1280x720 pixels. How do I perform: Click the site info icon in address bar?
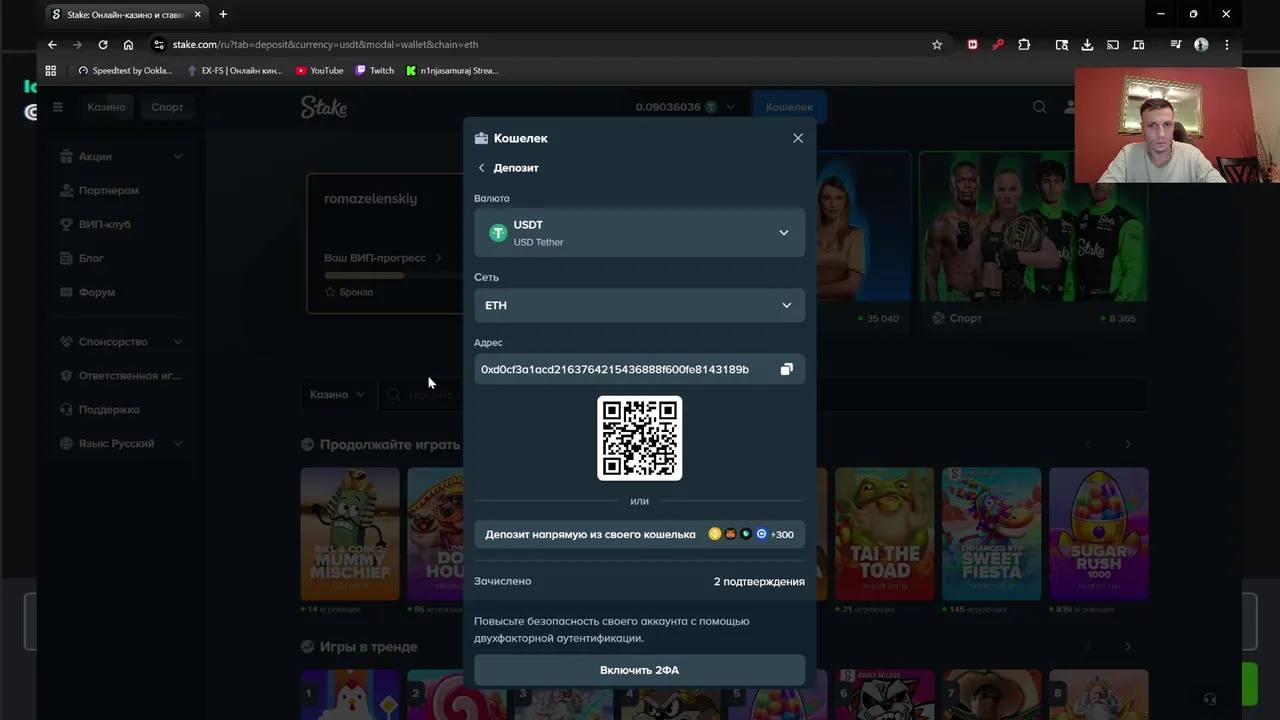[158, 45]
